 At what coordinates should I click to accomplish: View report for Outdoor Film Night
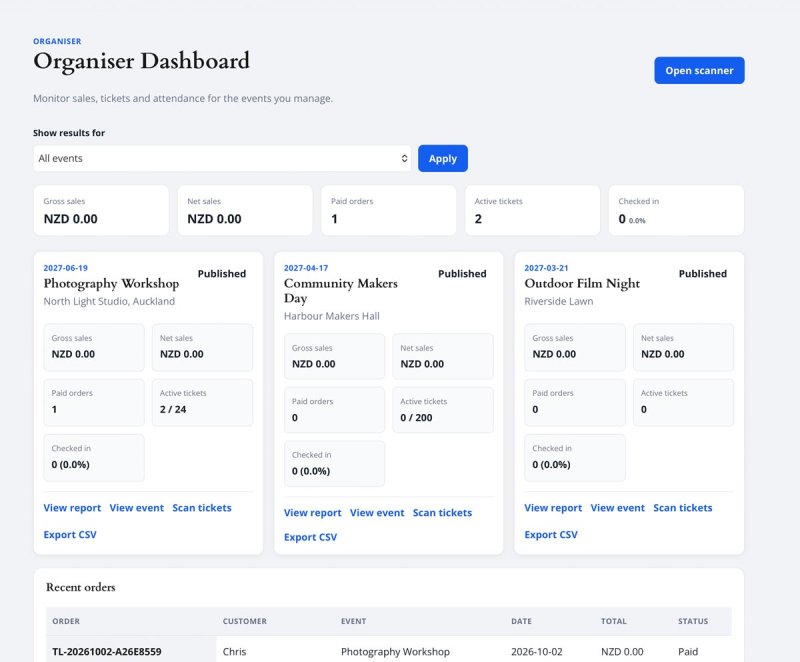point(553,508)
